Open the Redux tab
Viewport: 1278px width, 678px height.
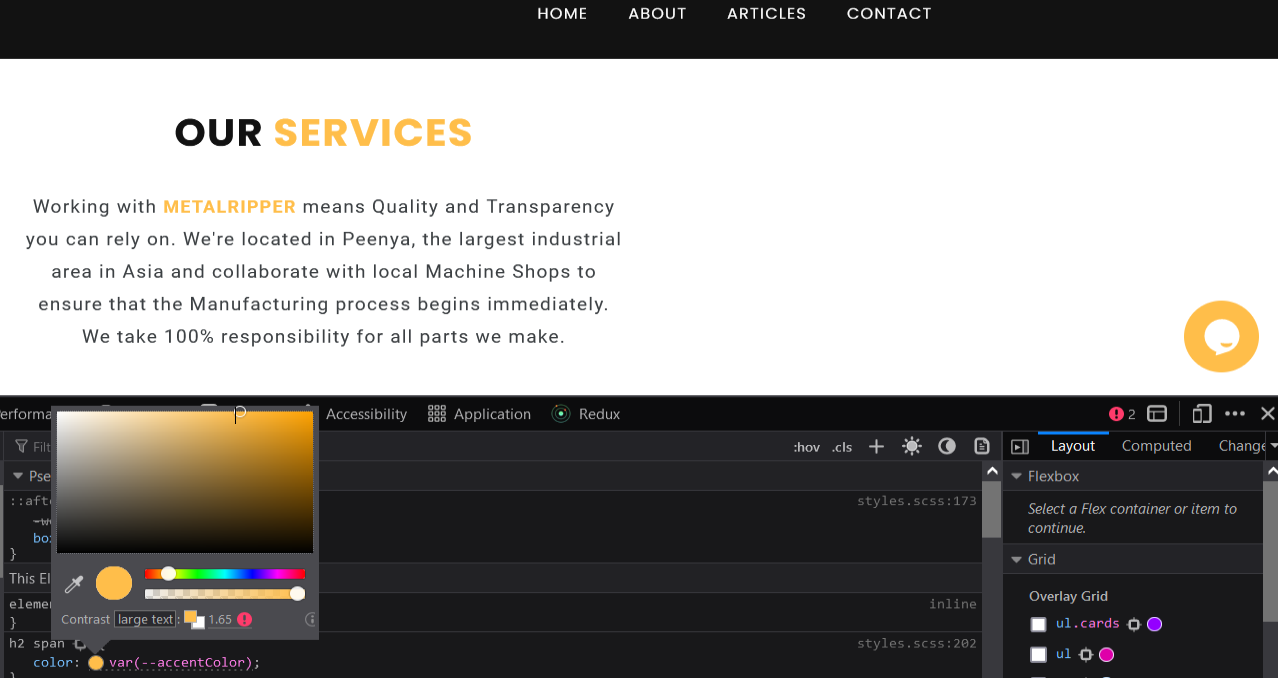586,414
